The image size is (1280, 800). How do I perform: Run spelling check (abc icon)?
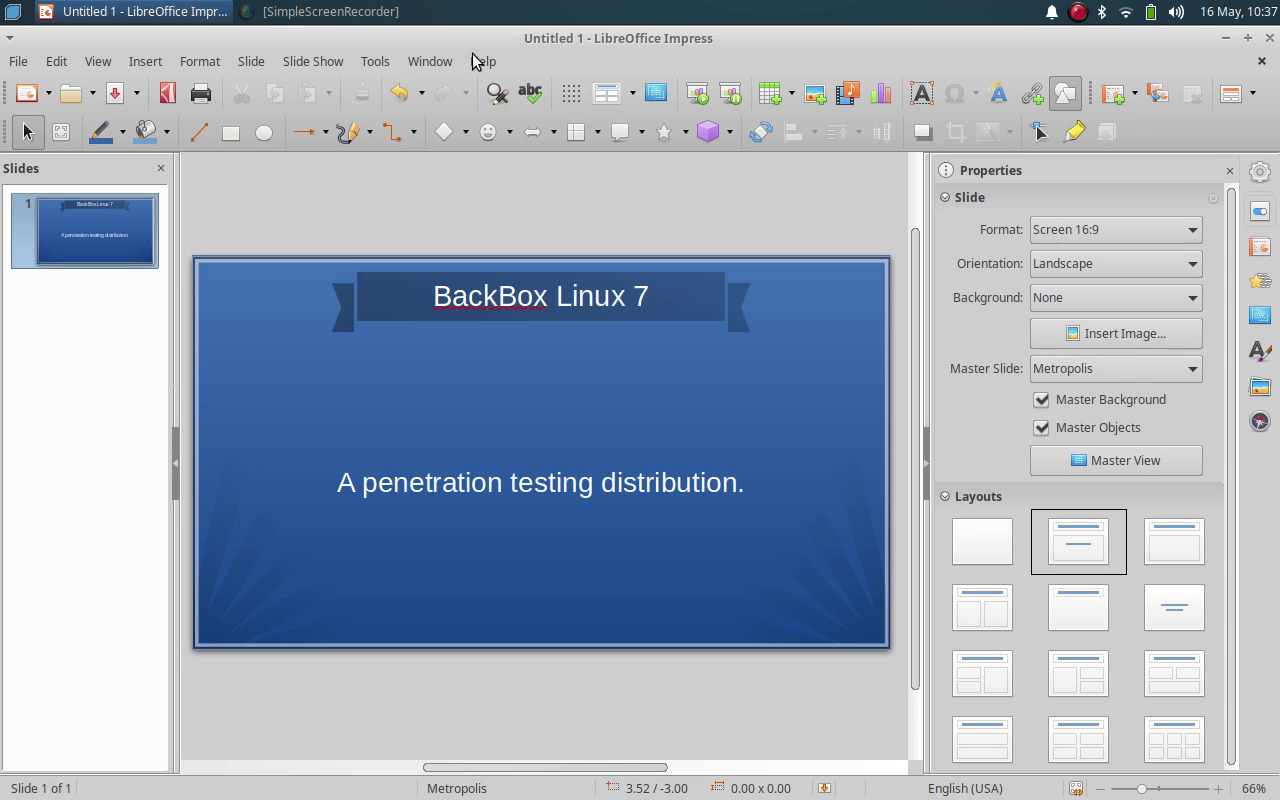tap(530, 93)
